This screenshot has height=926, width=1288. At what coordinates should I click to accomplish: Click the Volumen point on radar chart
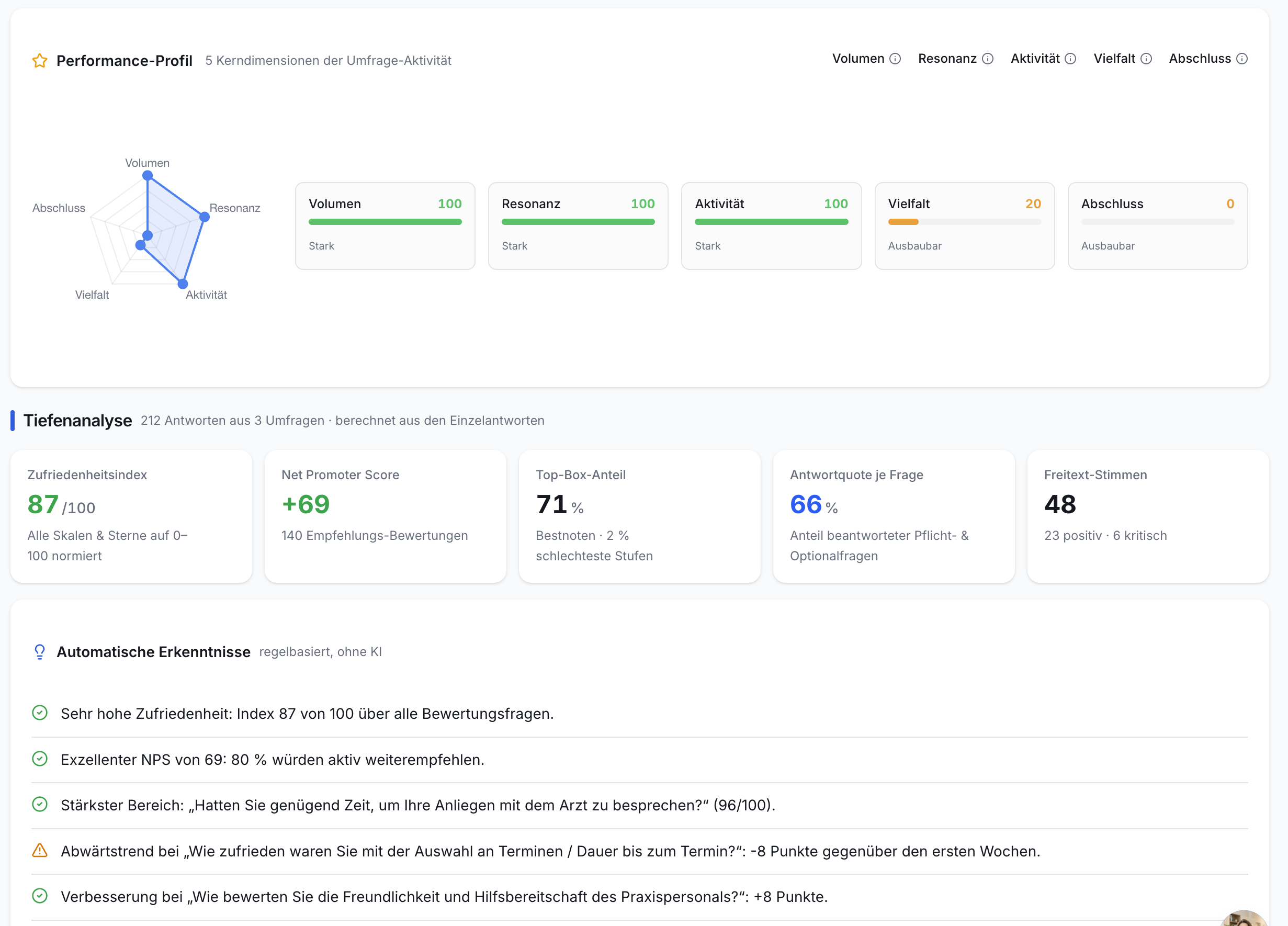click(x=148, y=175)
